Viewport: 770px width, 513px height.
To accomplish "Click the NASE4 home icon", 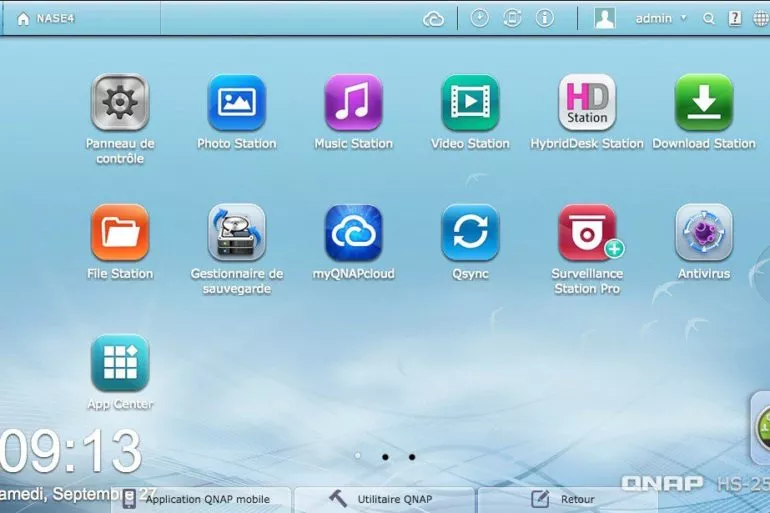I will 23,19.
